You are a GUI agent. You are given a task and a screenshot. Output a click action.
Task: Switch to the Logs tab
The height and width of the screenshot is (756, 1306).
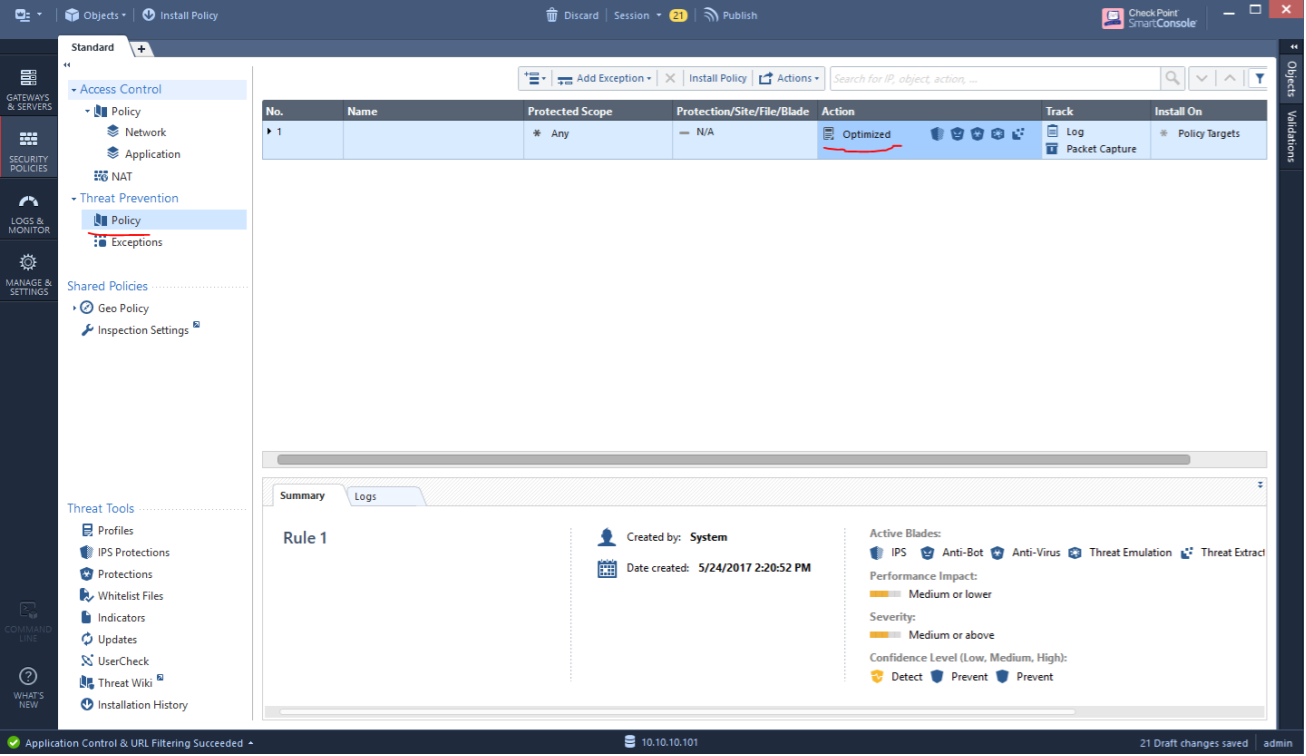pos(366,496)
